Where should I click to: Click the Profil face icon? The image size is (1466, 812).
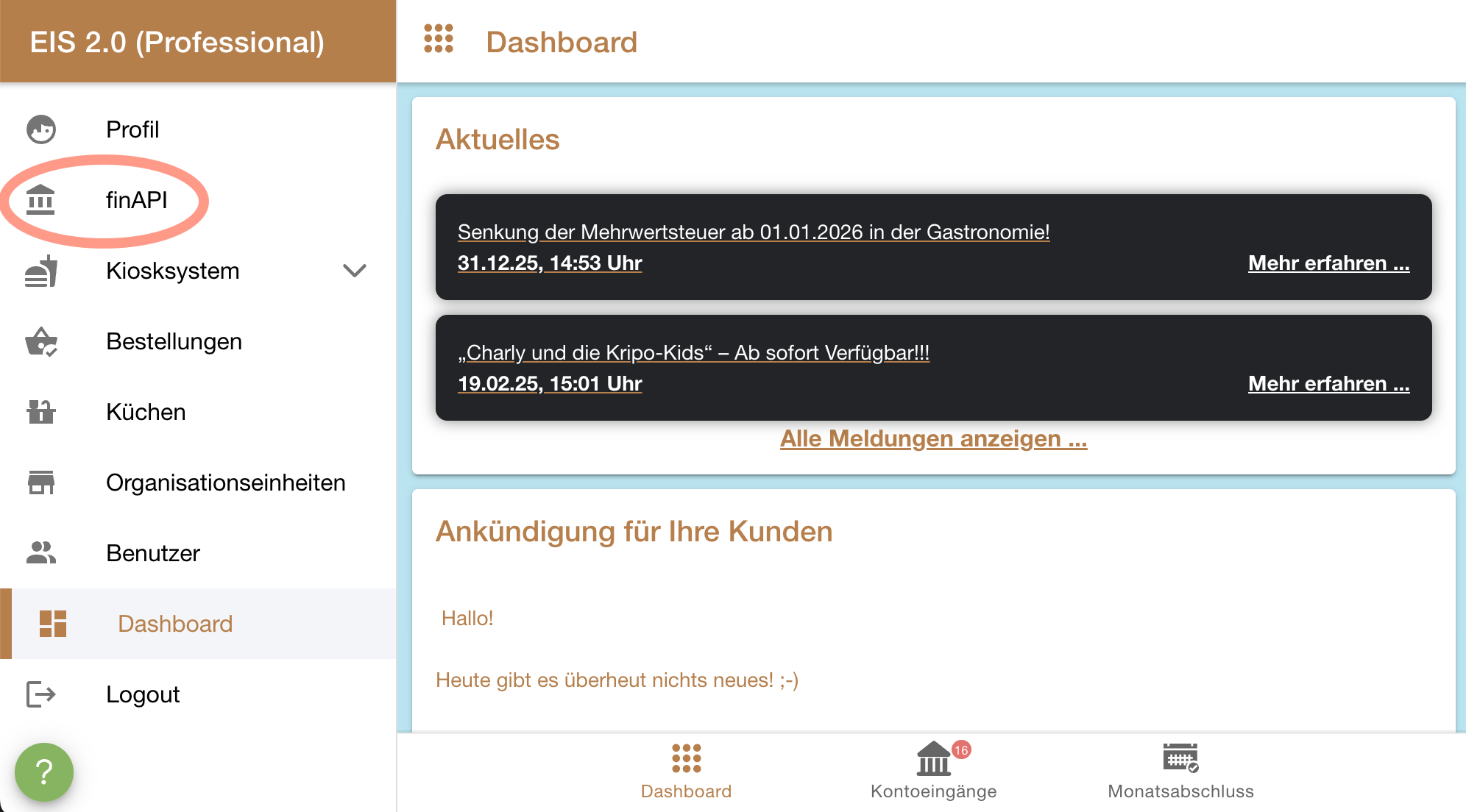(x=41, y=129)
